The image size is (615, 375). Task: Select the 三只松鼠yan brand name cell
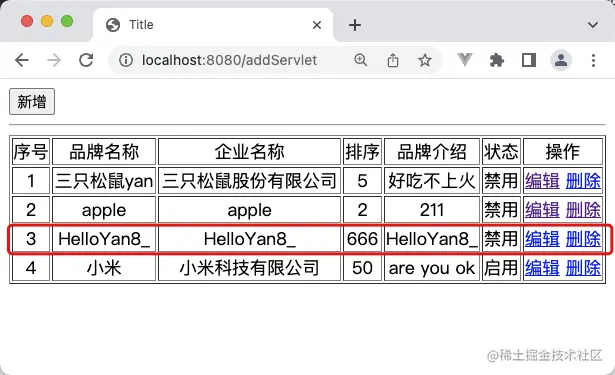104,181
